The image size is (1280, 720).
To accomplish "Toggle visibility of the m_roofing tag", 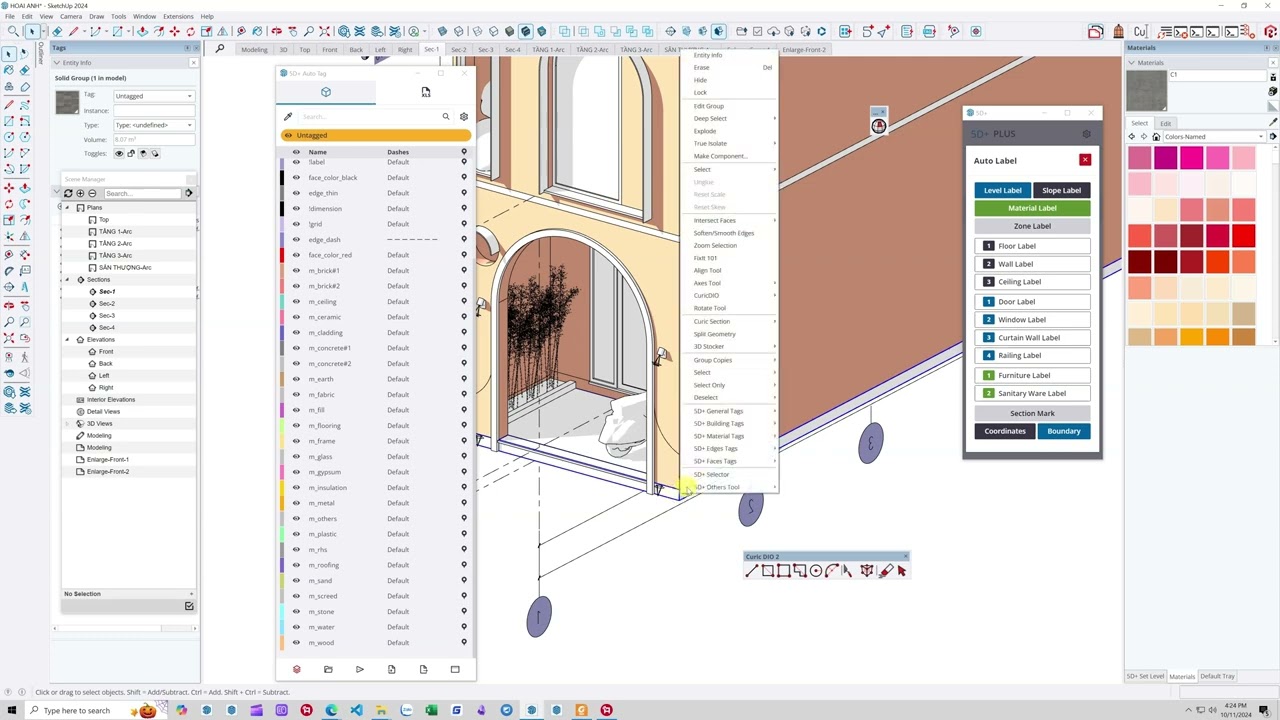I will point(296,565).
